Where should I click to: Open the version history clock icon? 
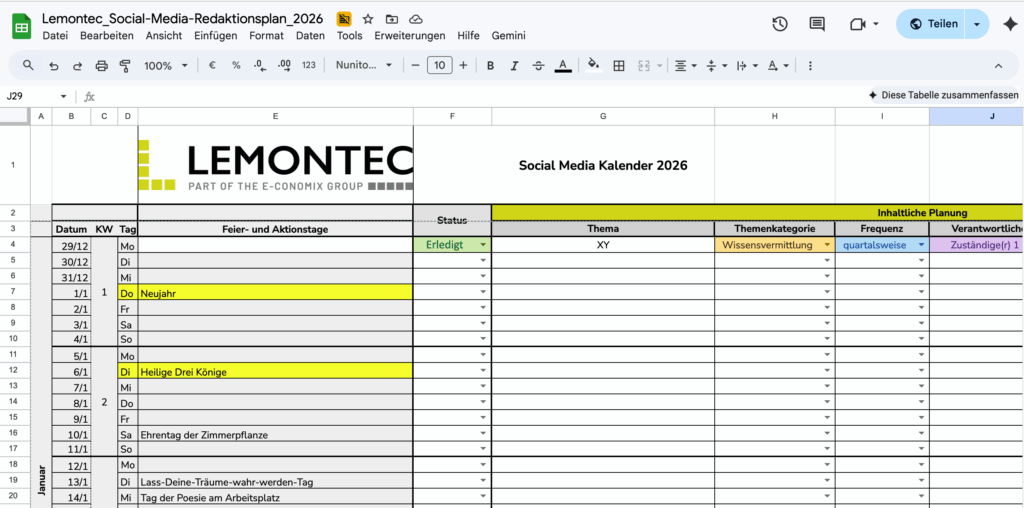[x=780, y=24]
